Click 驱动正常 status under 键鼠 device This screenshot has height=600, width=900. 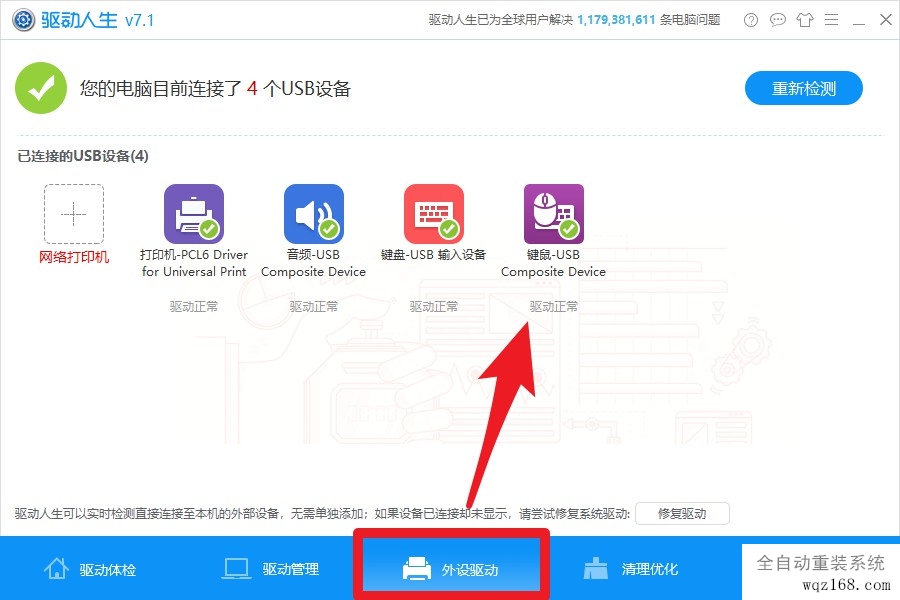[x=554, y=307]
